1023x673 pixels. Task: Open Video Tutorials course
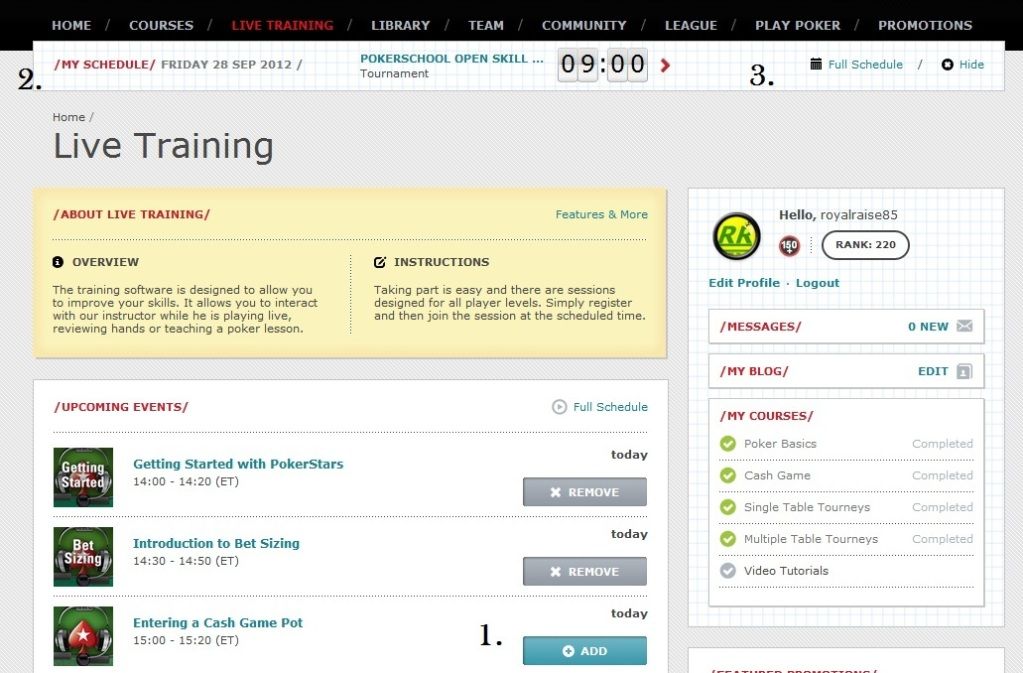(x=786, y=571)
